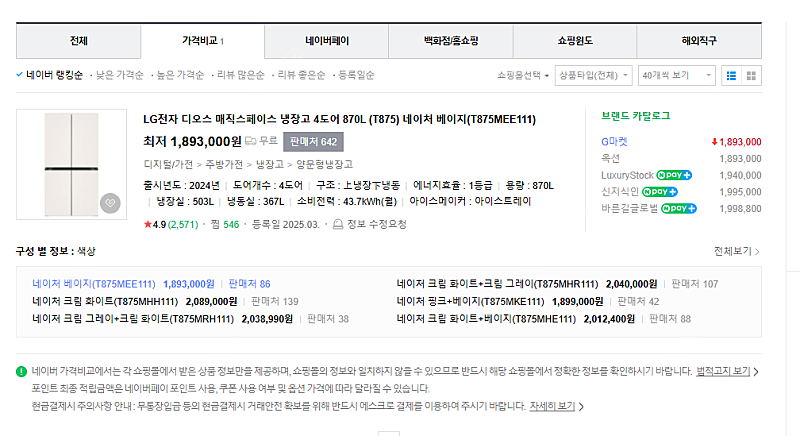This screenshot has width=800, height=436.
Task: Open the 전체 tab
Action: 79,41
